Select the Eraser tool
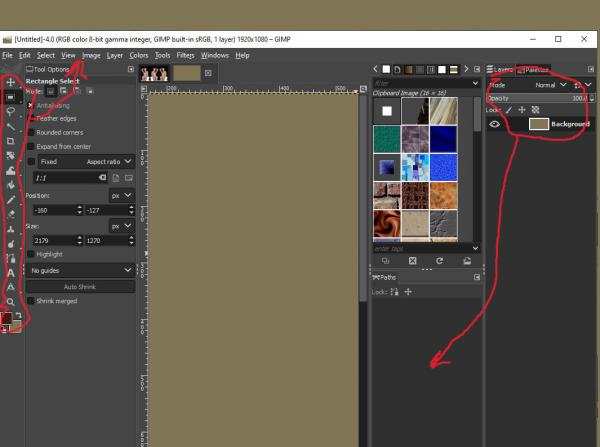 coord(11,214)
